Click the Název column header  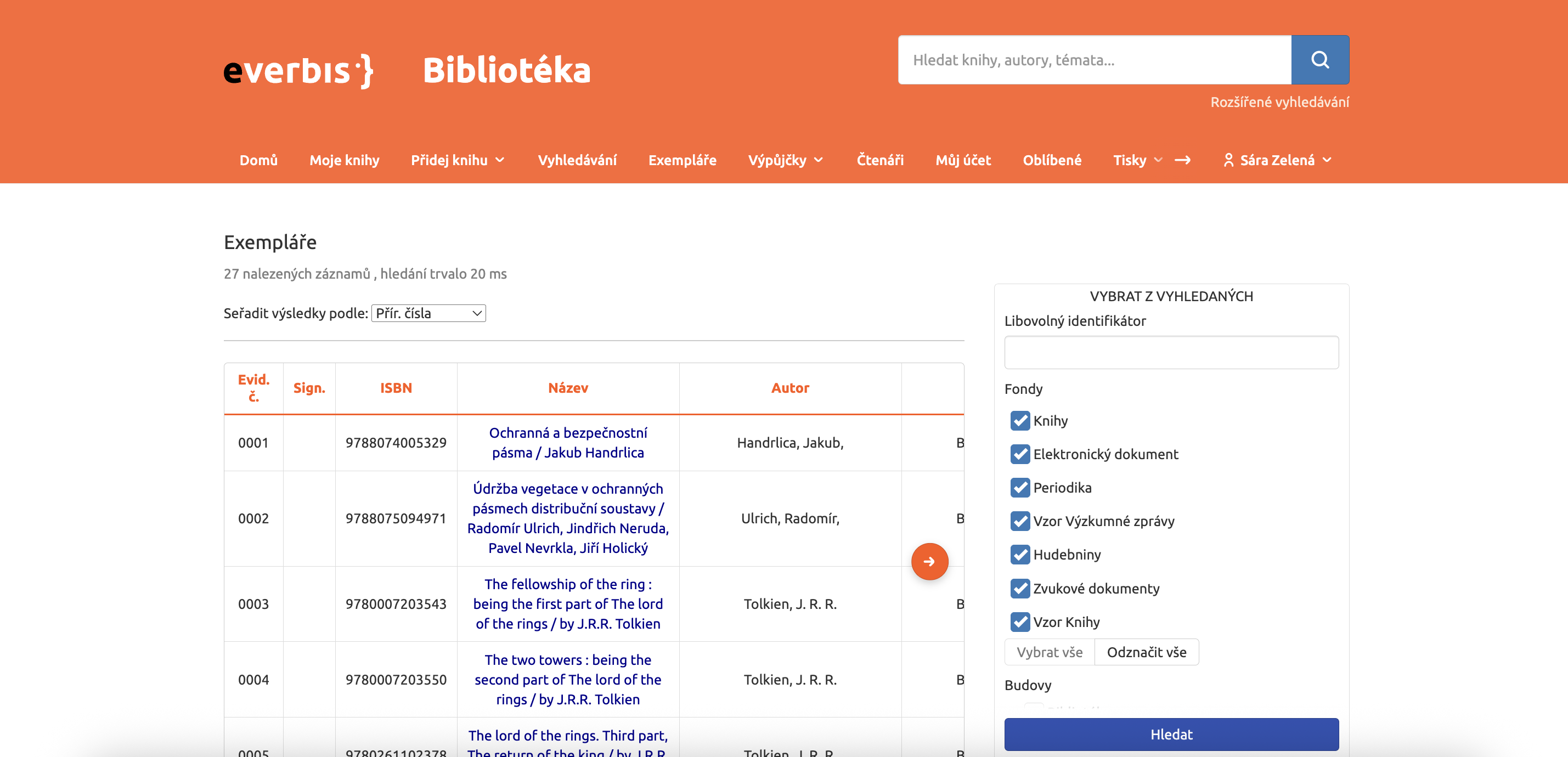point(568,388)
